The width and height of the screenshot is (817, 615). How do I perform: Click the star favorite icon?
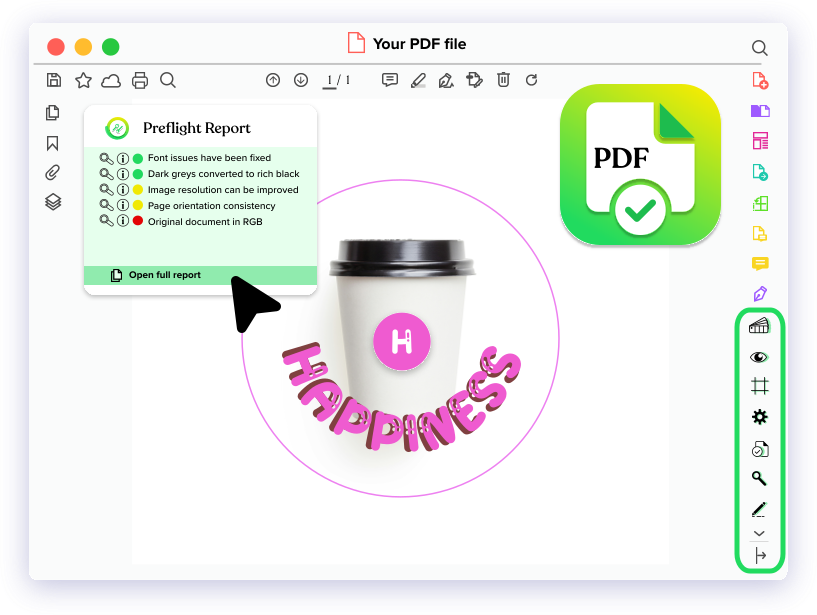coord(83,80)
